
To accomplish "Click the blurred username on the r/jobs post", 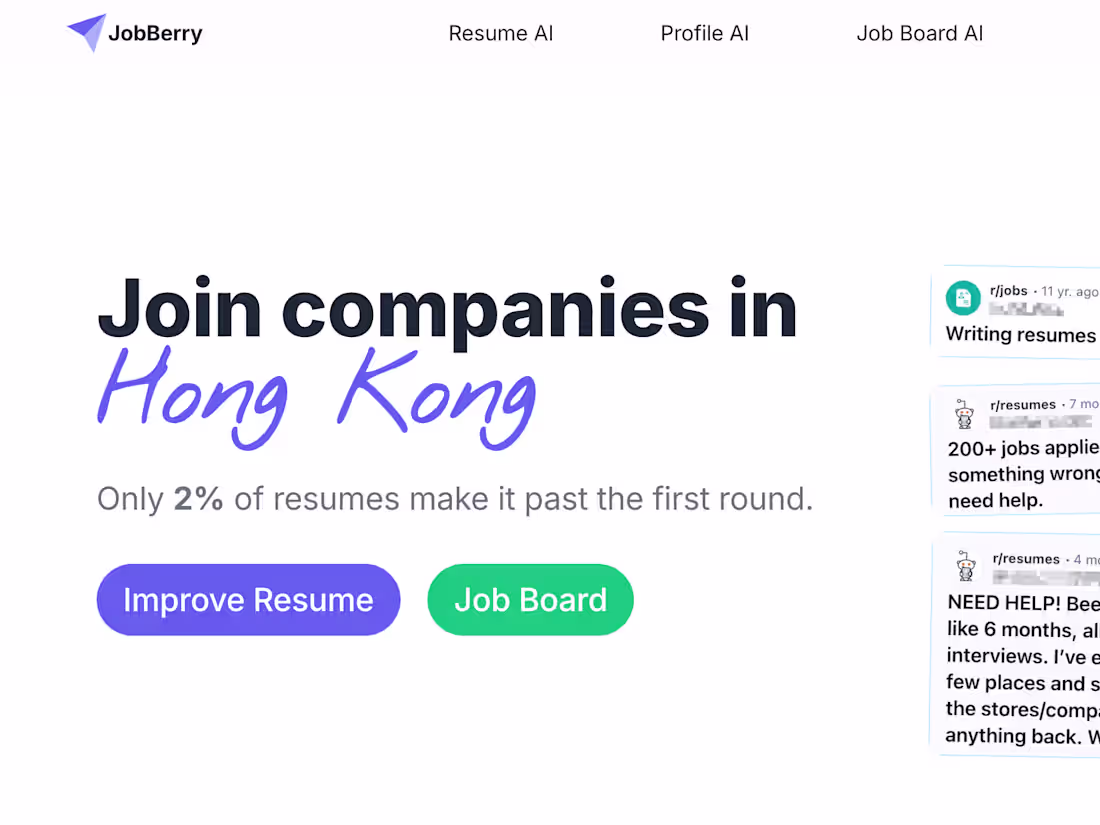I will click(1026, 309).
